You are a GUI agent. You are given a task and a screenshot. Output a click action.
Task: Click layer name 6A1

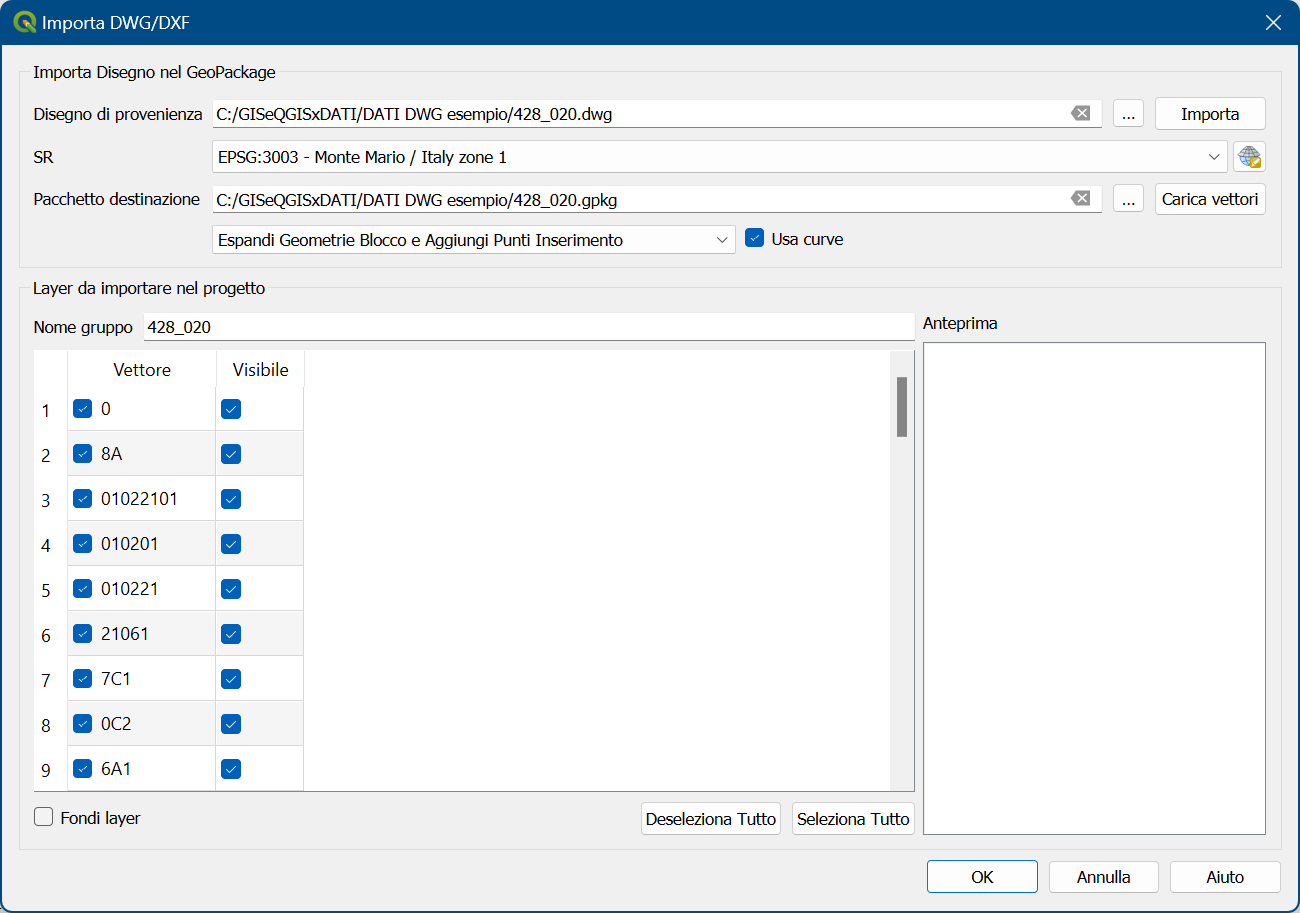116,769
